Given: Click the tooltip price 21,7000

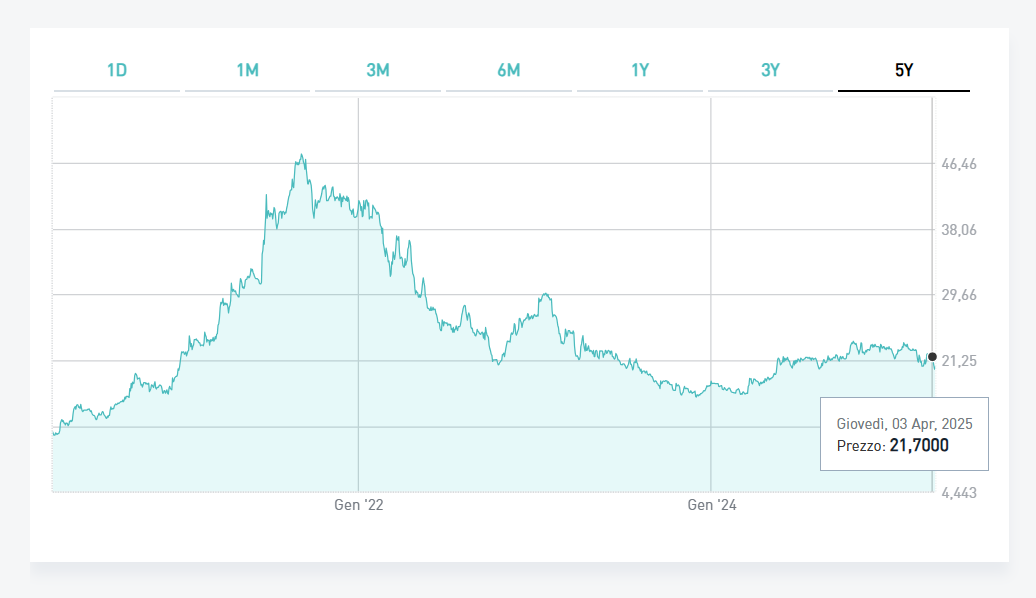Looking at the screenshot, I should (x=919, y=445).
